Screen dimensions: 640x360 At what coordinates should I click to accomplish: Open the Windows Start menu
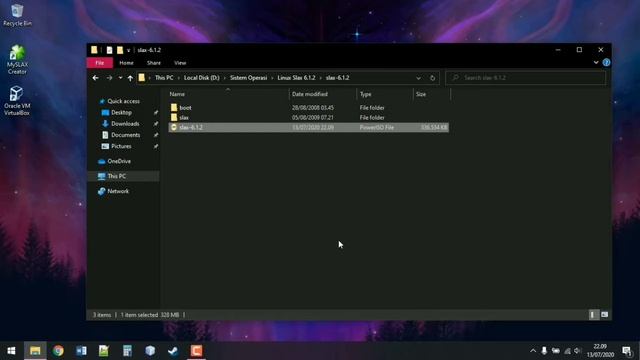11,351
